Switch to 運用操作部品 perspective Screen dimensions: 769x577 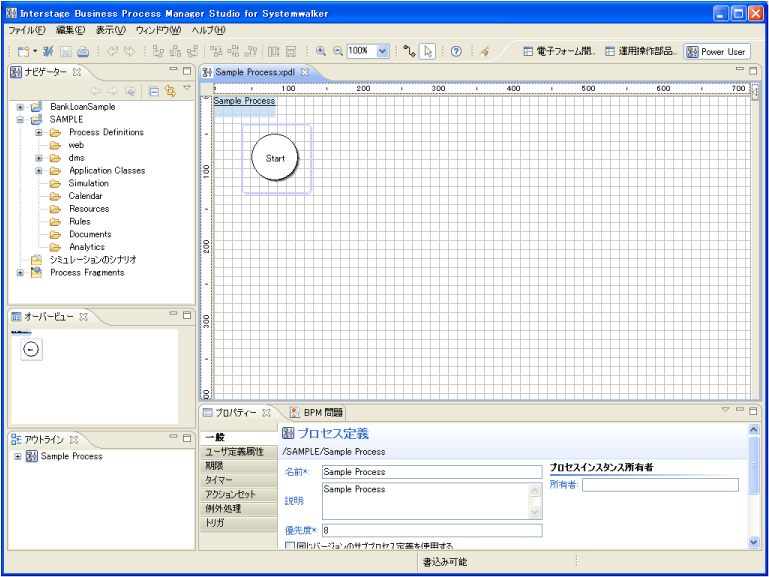click(x=641, y=51)
